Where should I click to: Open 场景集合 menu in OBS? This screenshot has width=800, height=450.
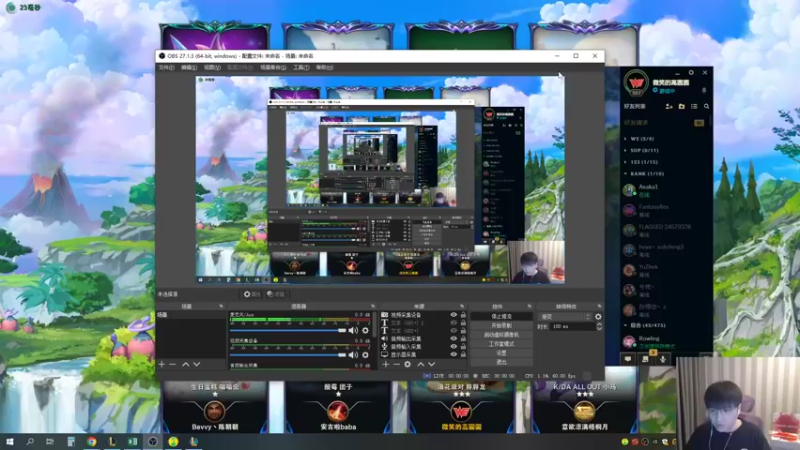[x=273, y=67]
